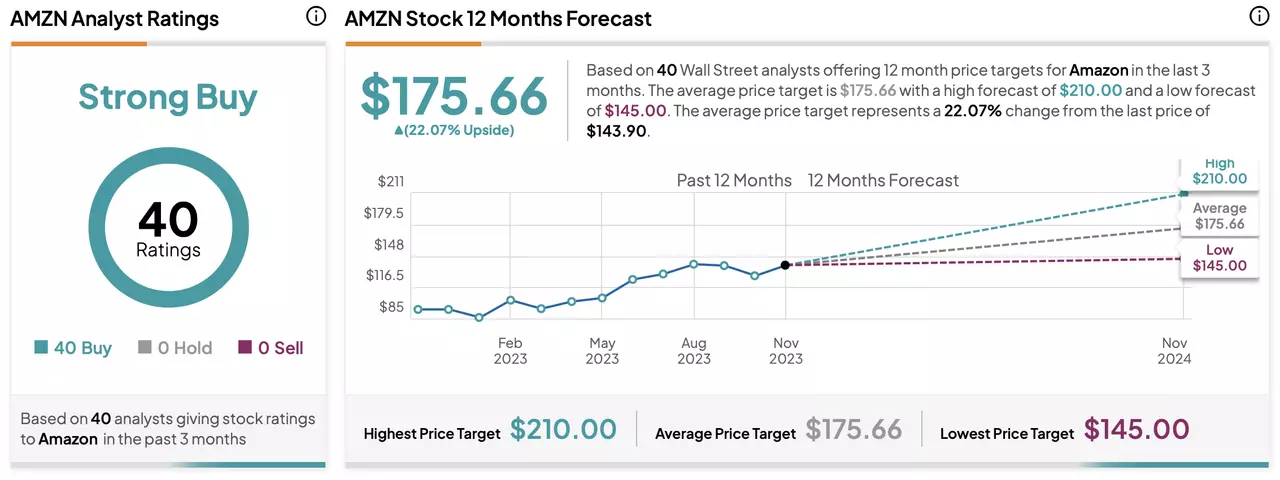Click the Aug 2023 chart axis label
The height and width of the screenshot is (480, 1280).
pos(693,351)
